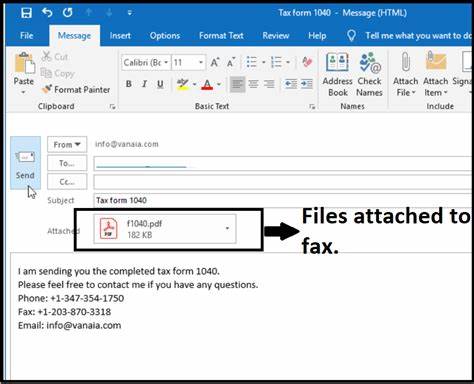Click Cut in the Clipboard group

pyautogui.click(x=55, y=57)
